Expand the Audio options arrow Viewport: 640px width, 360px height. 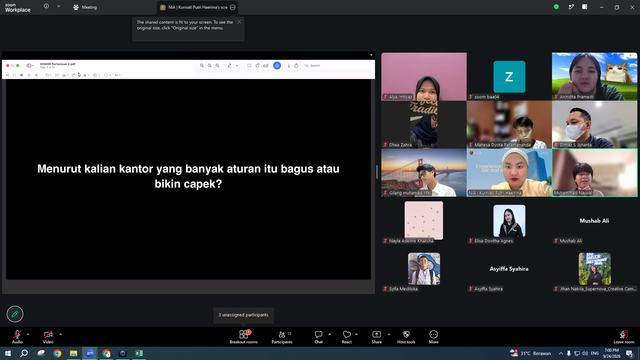click(x=28, y=334)
